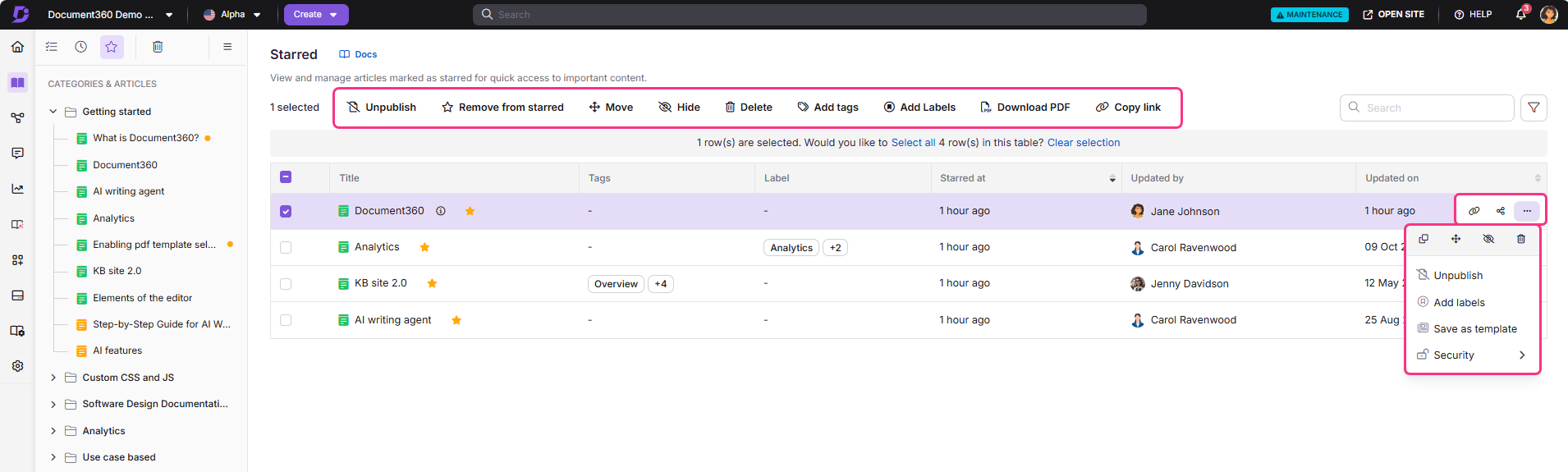Expand the Use case based category
Viewport: 1568px width, 472px height.
click(53, 457)
